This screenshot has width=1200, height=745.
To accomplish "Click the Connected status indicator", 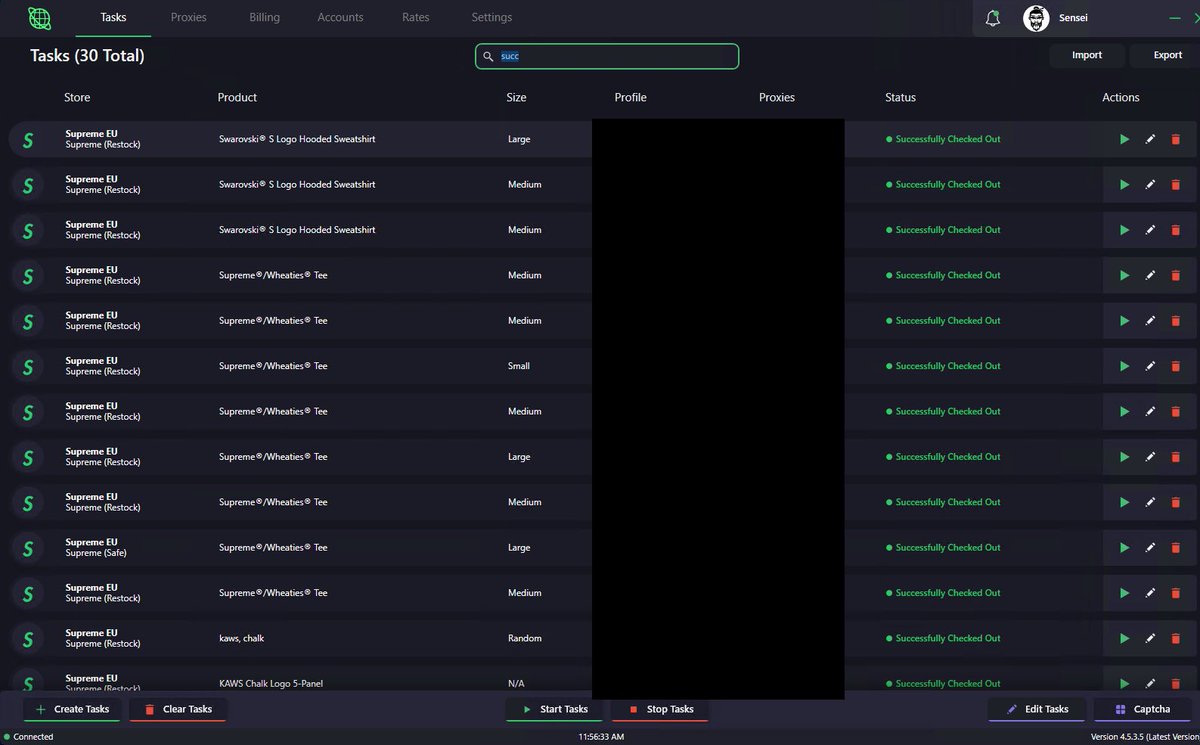I will point(29,737).
